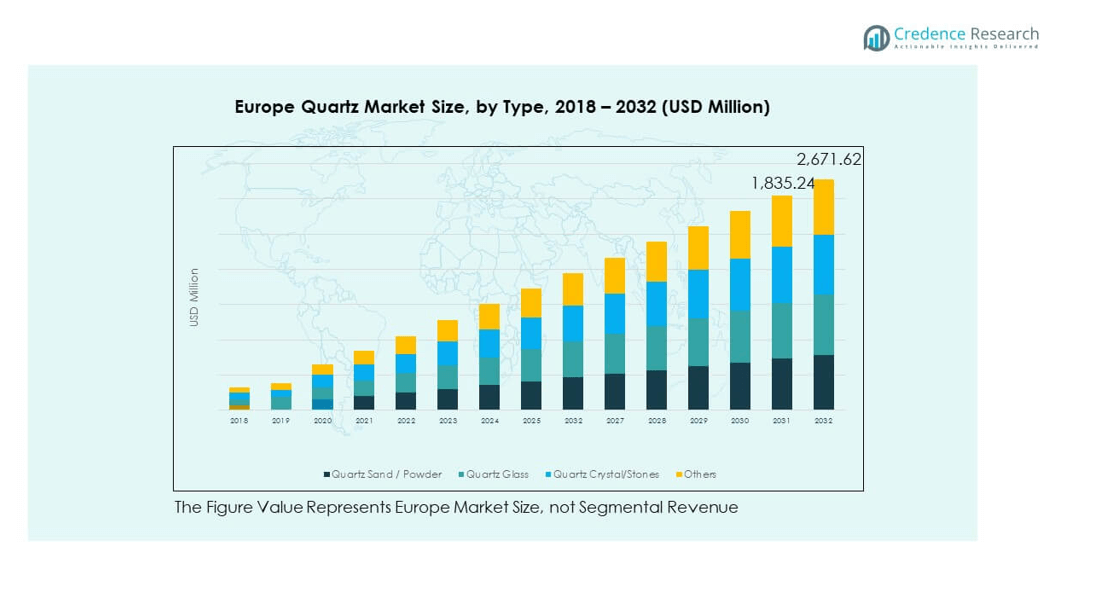1097x592 pixels.
Task: Click the 1,835.24 data label
Action: pos(782,184)
